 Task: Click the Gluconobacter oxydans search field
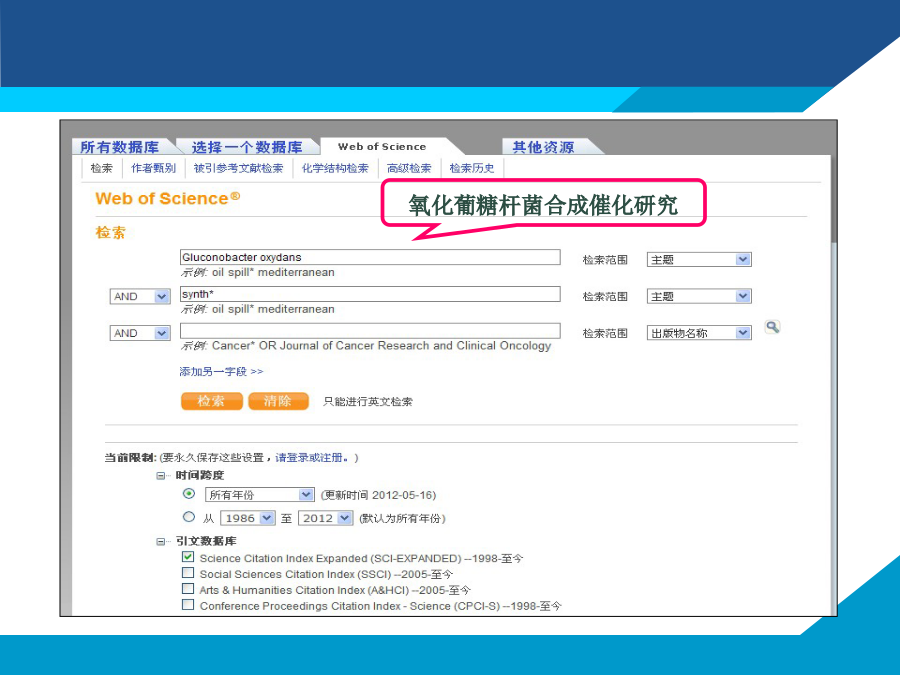pos(370,257)
